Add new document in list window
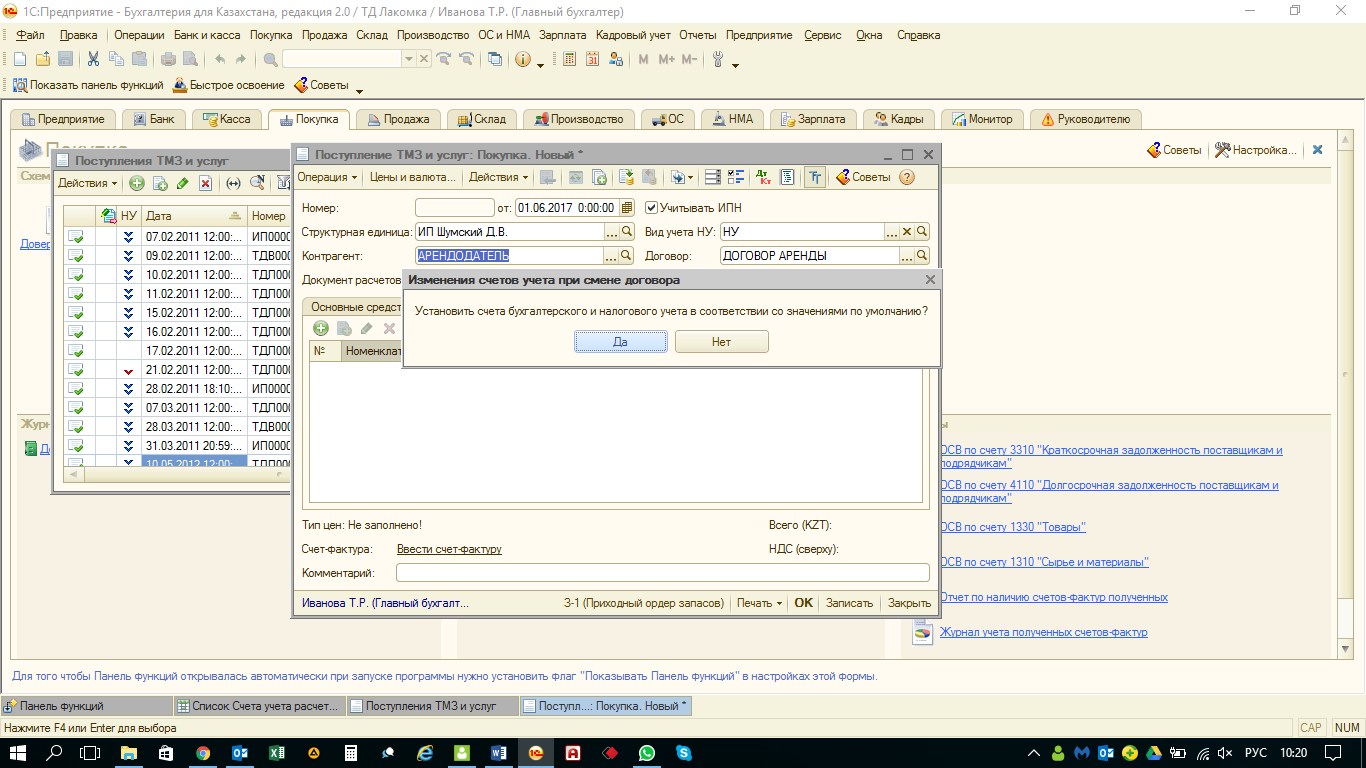The image size is (1366, 768). pyautogui.click(x=137, y=183)
